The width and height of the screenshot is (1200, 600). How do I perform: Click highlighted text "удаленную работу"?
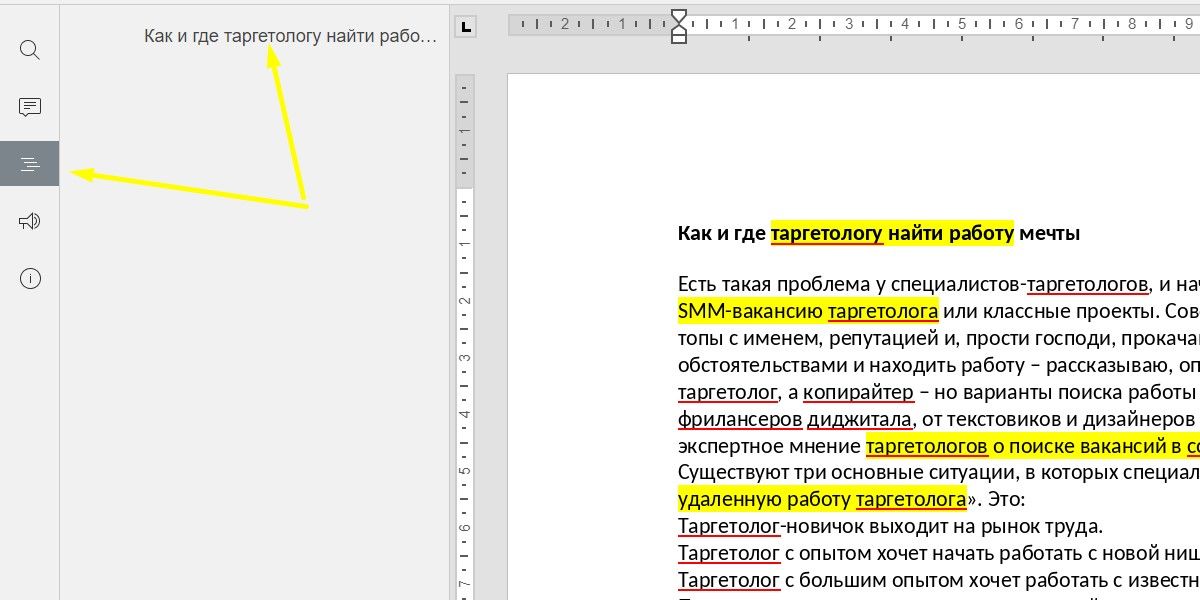pos(765,499)
